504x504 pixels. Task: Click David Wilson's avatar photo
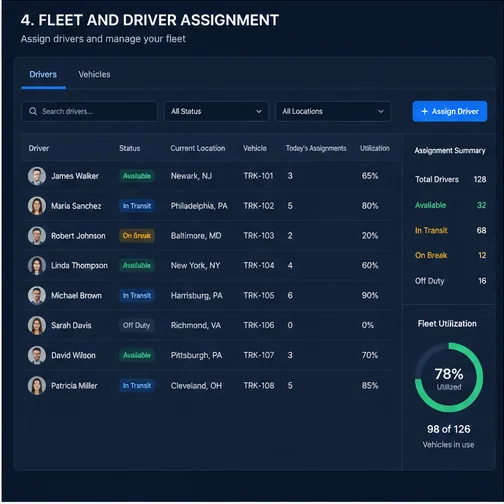pos(37,355)
